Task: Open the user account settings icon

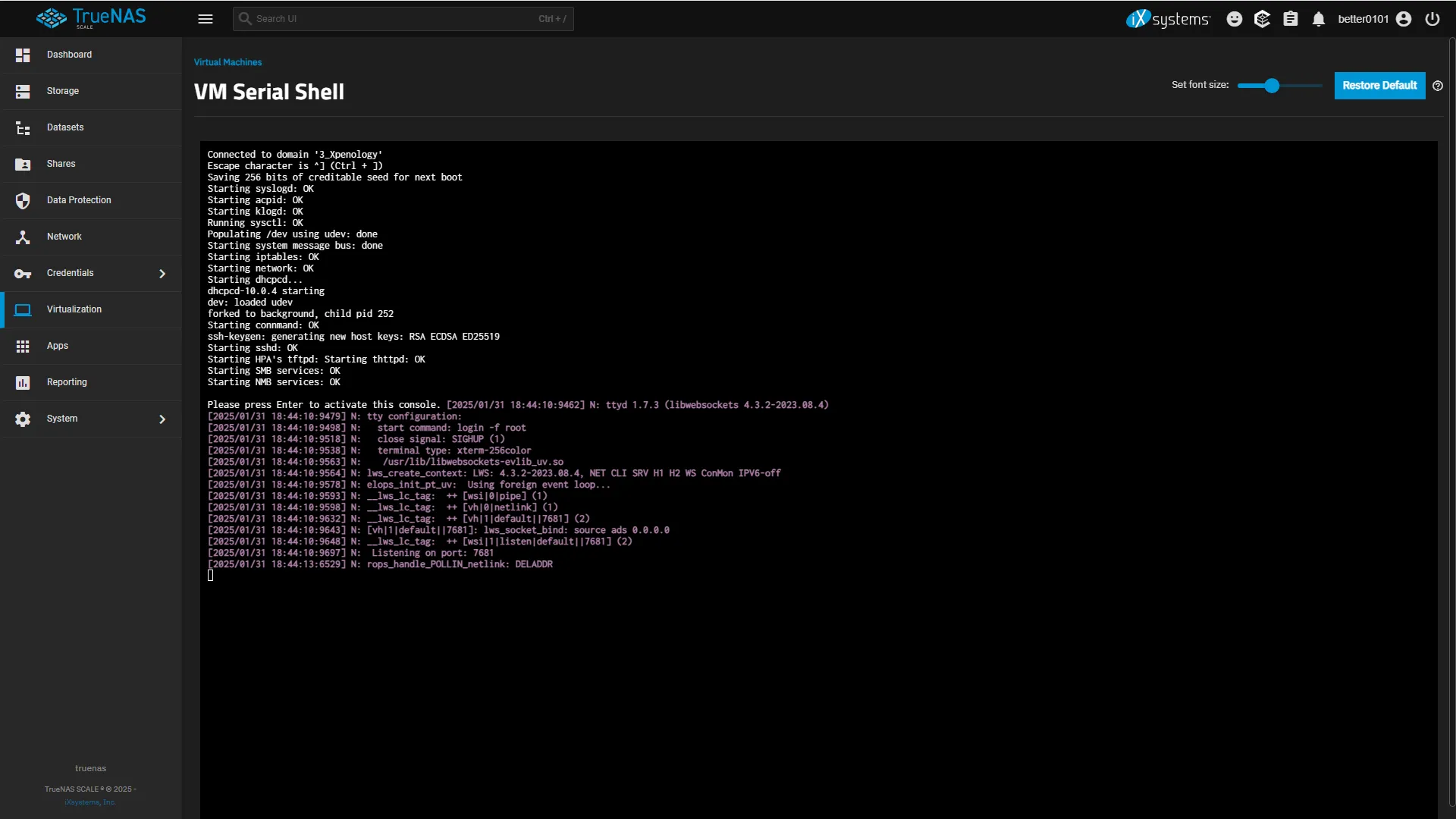Action: [x=1404, y=19]
